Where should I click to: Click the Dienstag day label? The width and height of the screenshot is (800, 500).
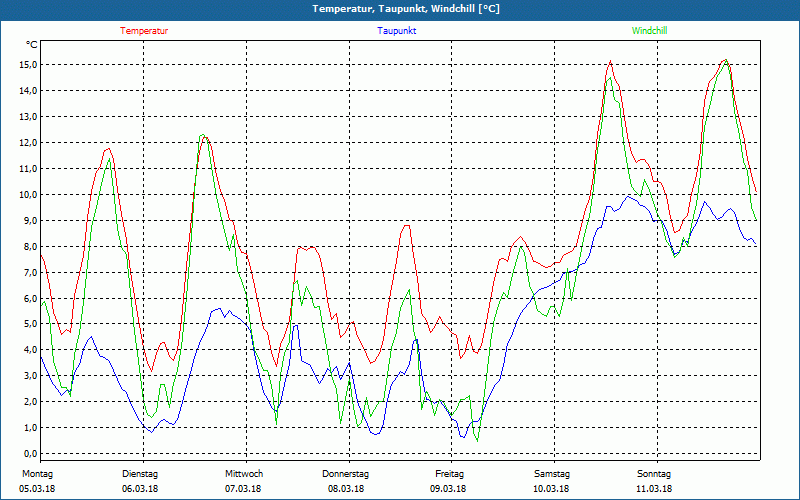[x=140, y=474]
